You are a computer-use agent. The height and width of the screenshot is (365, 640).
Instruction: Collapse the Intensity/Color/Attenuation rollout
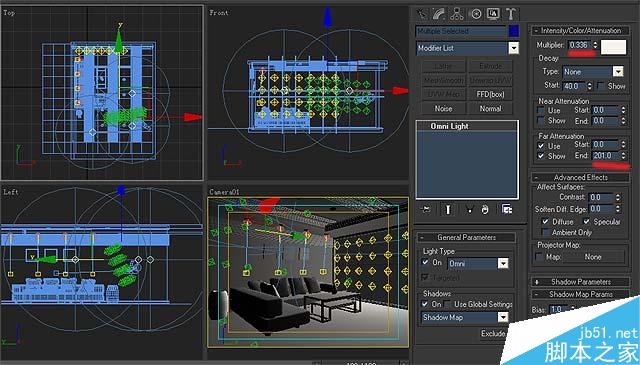580,31
